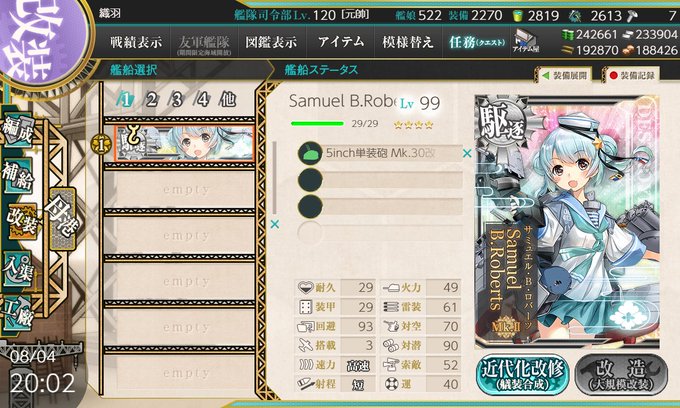Switch to the 他 other ships tab
The height and width of the screenshot is (408, 680).
click(227, 100)
